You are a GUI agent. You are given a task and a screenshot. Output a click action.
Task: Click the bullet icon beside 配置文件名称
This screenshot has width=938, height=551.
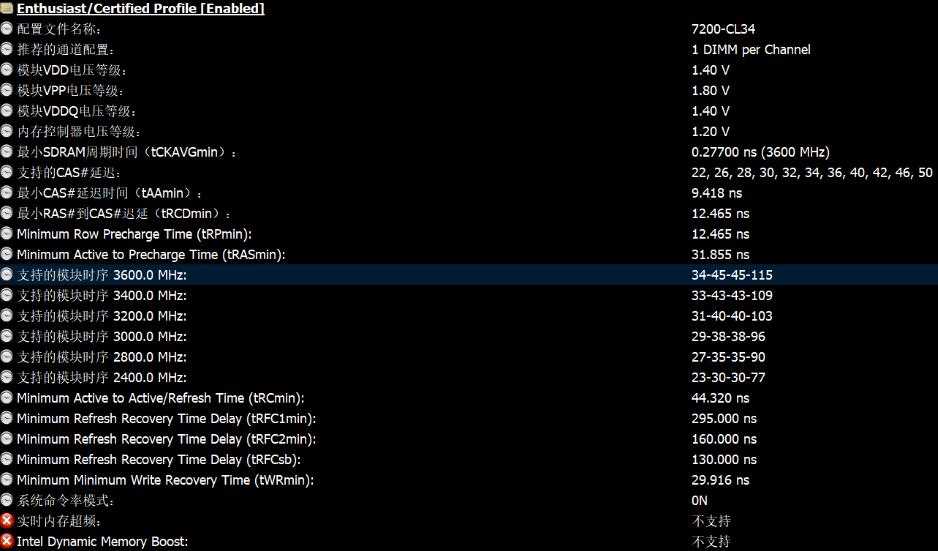tap(7, 29)
